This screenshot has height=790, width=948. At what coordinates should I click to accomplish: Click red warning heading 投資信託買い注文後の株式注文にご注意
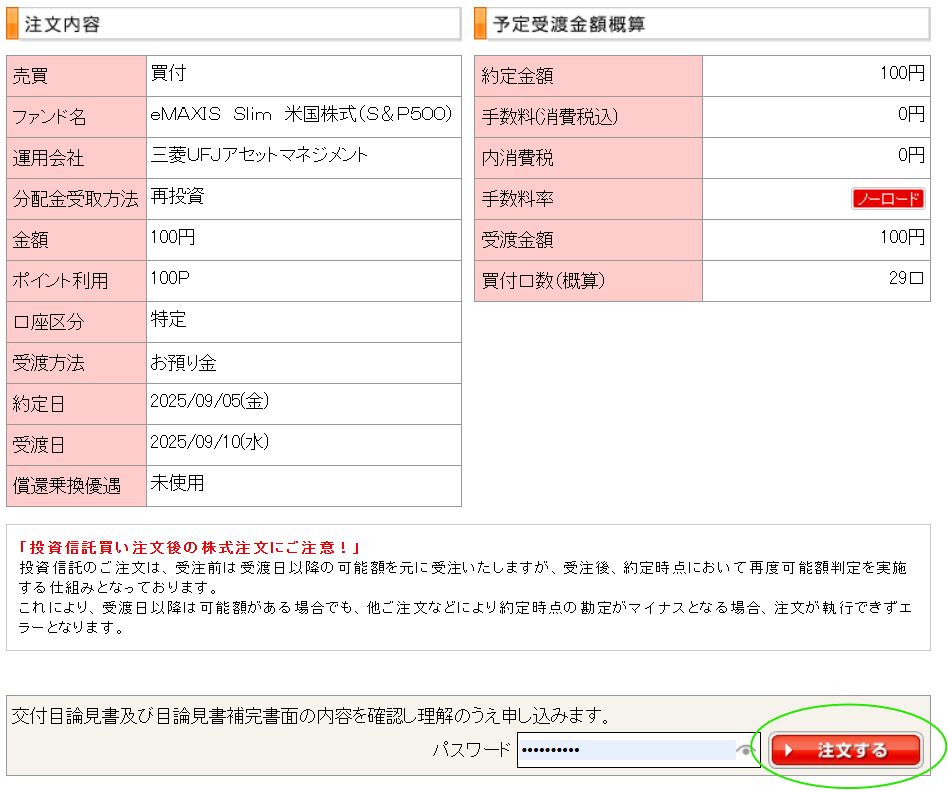tap(190, 548)
